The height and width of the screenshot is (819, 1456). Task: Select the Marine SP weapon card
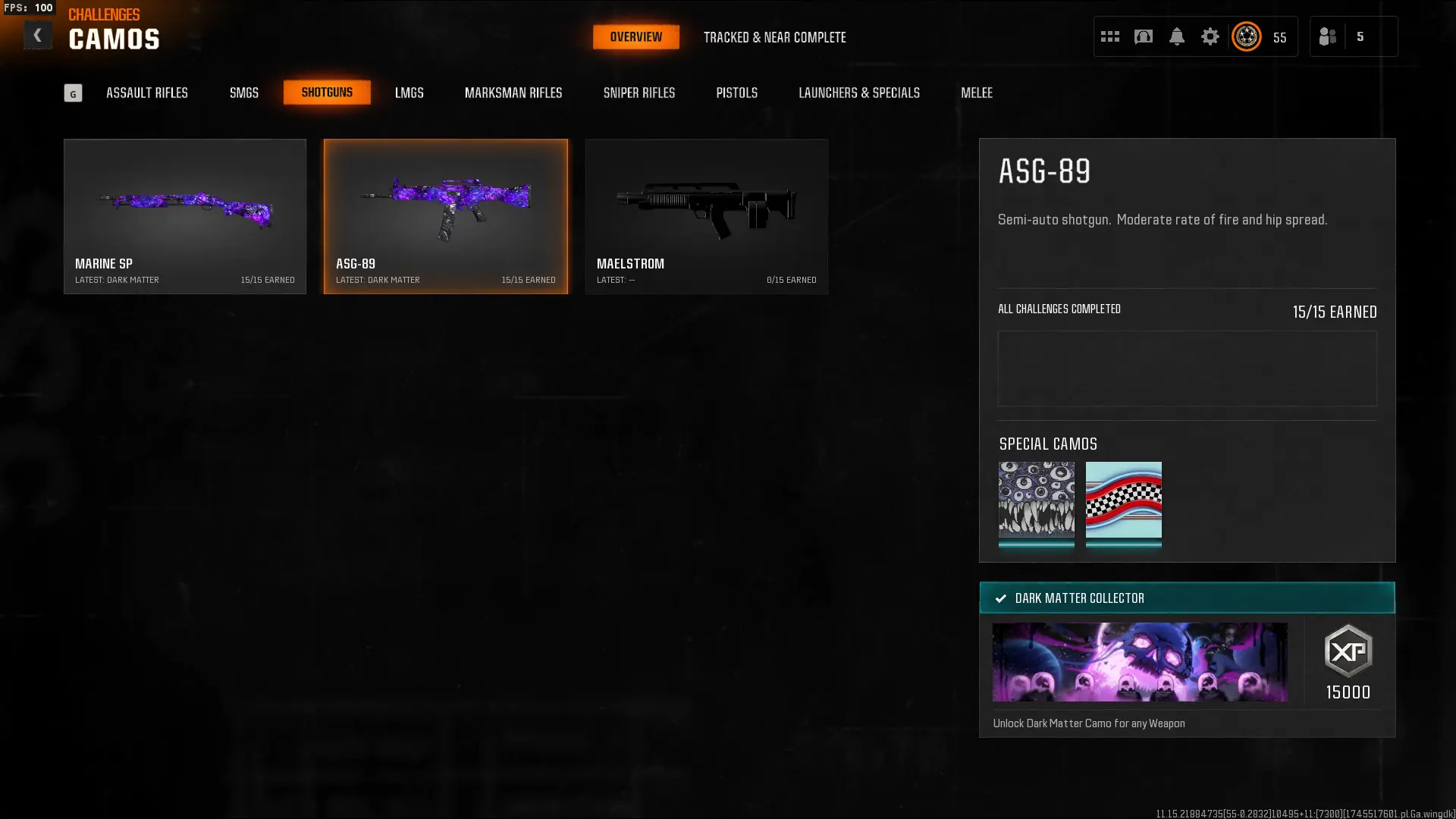(x=185, y=216)
